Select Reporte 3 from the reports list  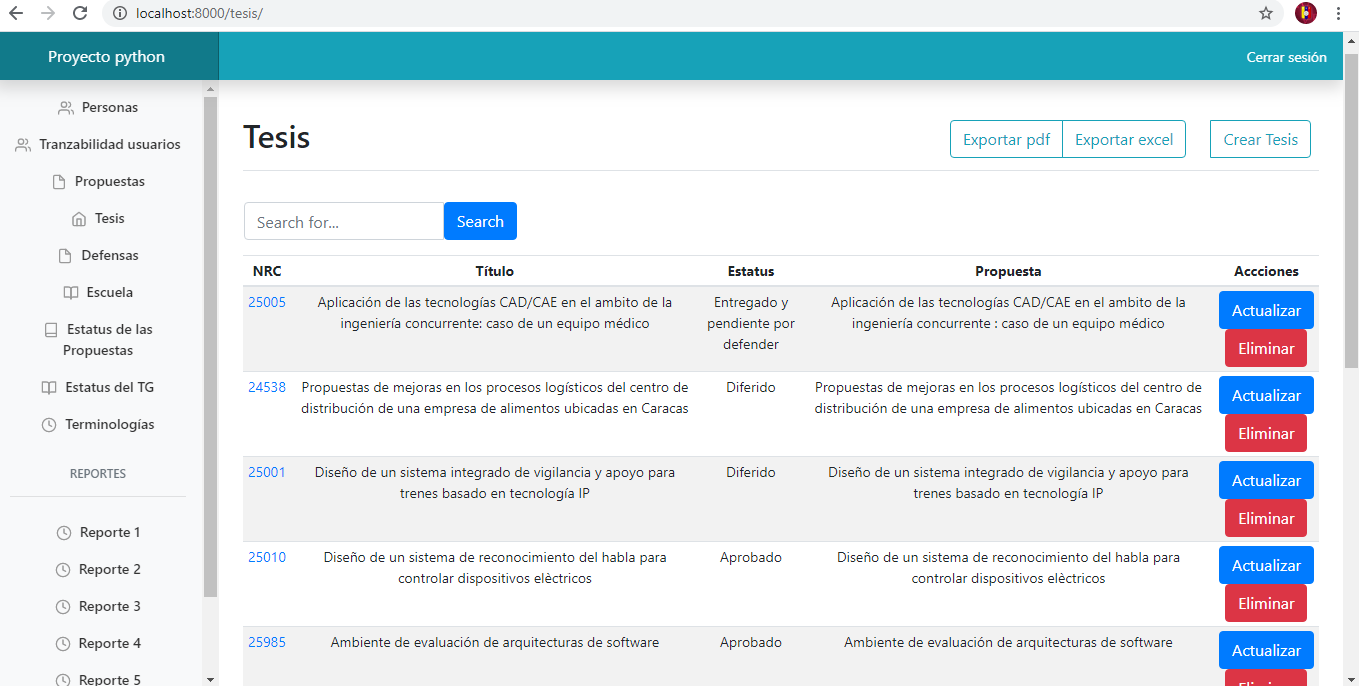coord(98,606)
